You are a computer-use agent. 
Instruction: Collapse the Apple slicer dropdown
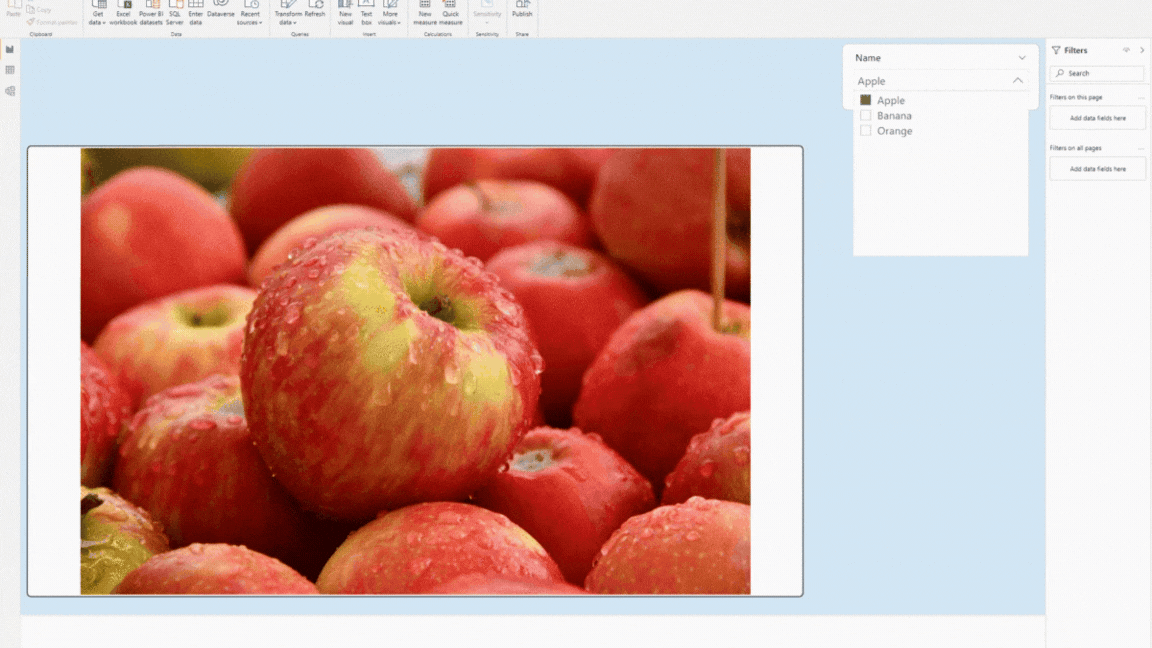(1018, 80)
